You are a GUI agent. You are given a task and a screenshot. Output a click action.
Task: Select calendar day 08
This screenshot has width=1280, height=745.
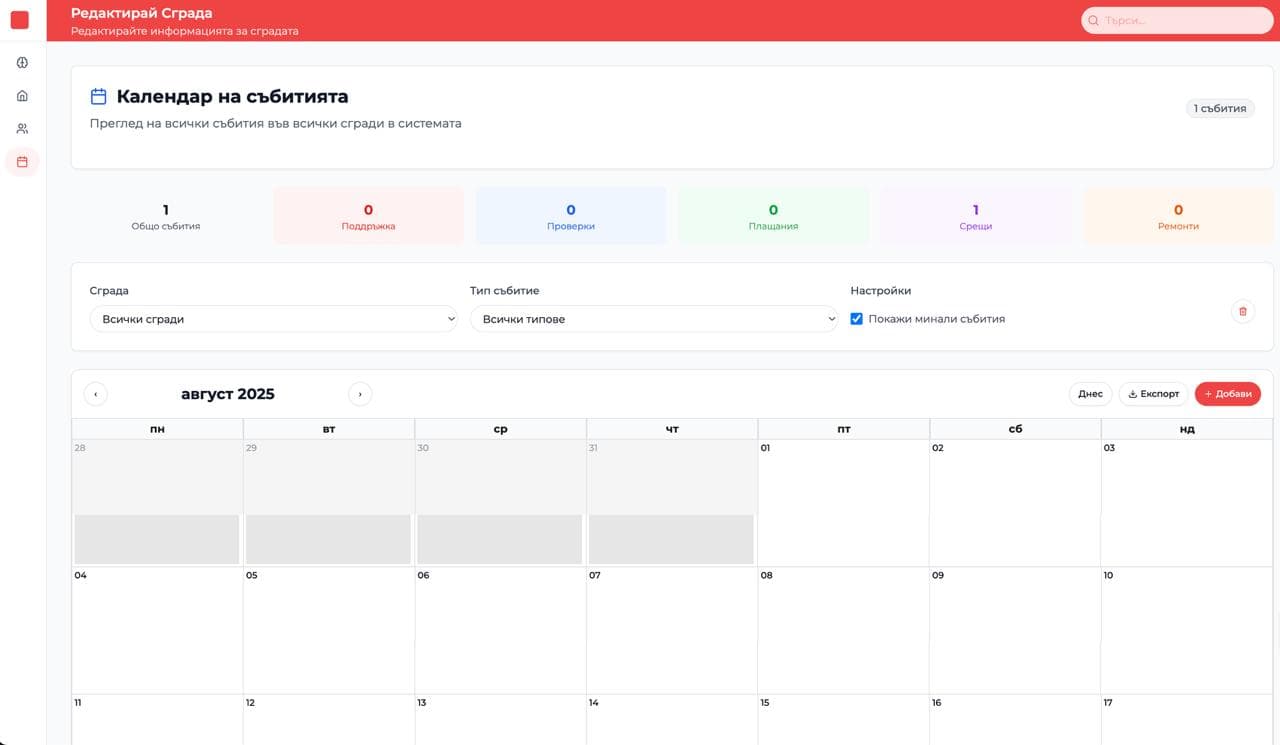click(844, 630)
